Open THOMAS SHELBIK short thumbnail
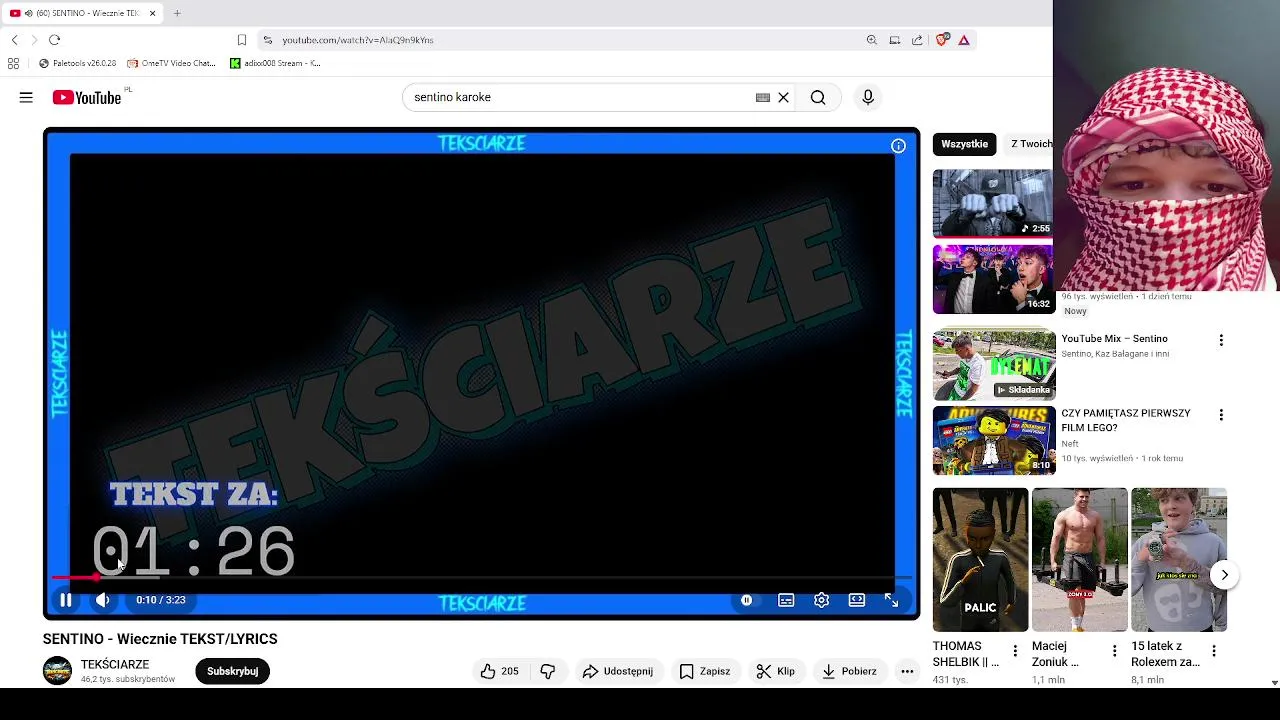Screen dimensions: 1280x720 tap(980, 560)
